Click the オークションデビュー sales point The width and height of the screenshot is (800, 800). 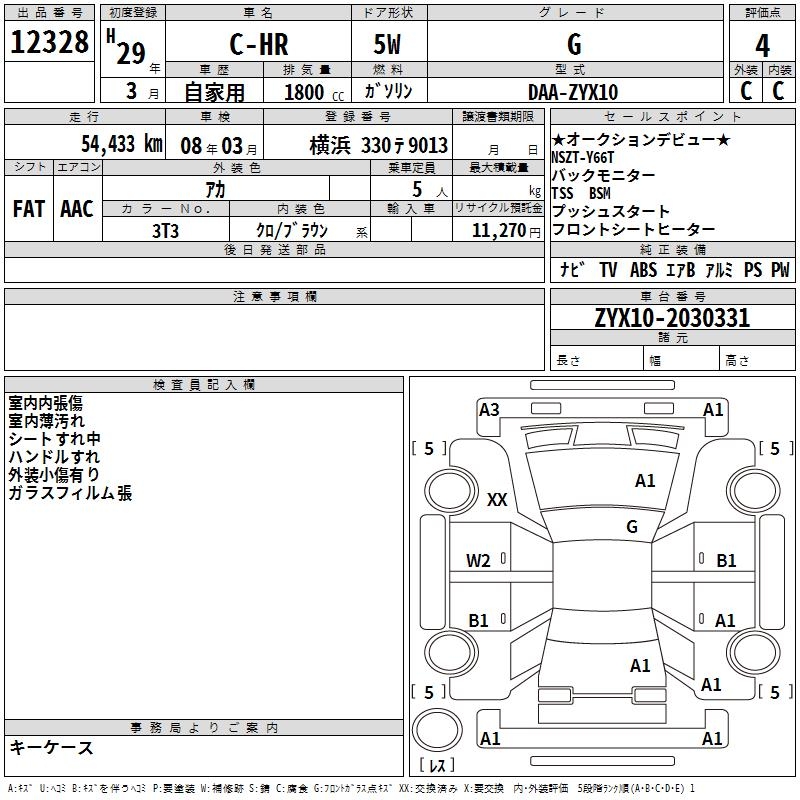(x=641, y=139)
